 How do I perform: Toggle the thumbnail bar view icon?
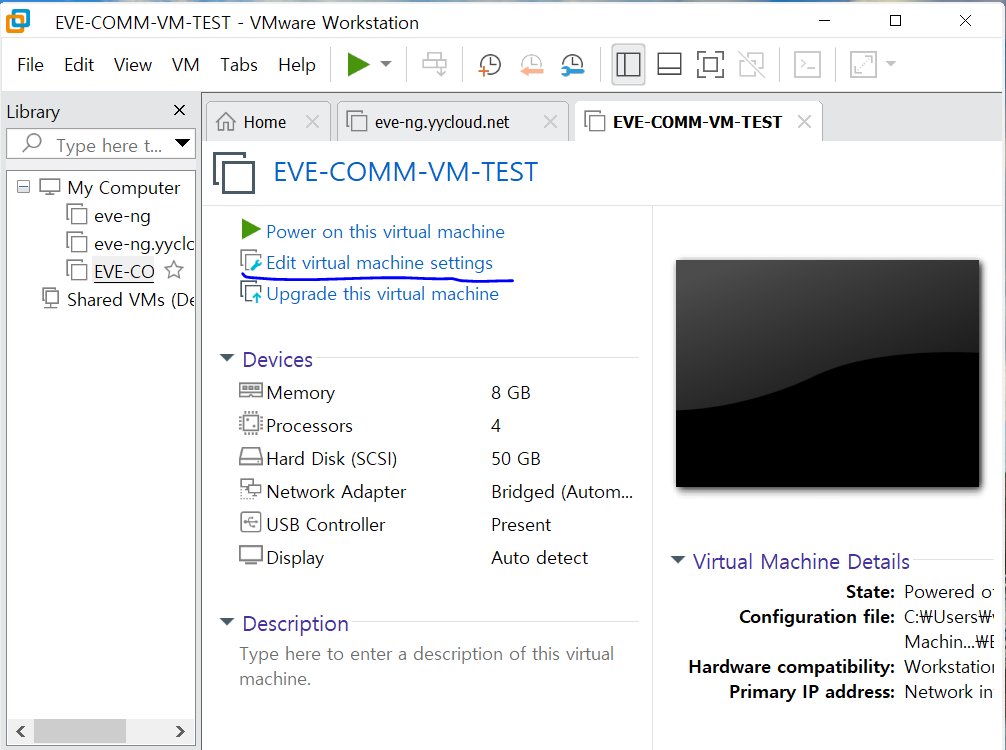tap(669, 64)
